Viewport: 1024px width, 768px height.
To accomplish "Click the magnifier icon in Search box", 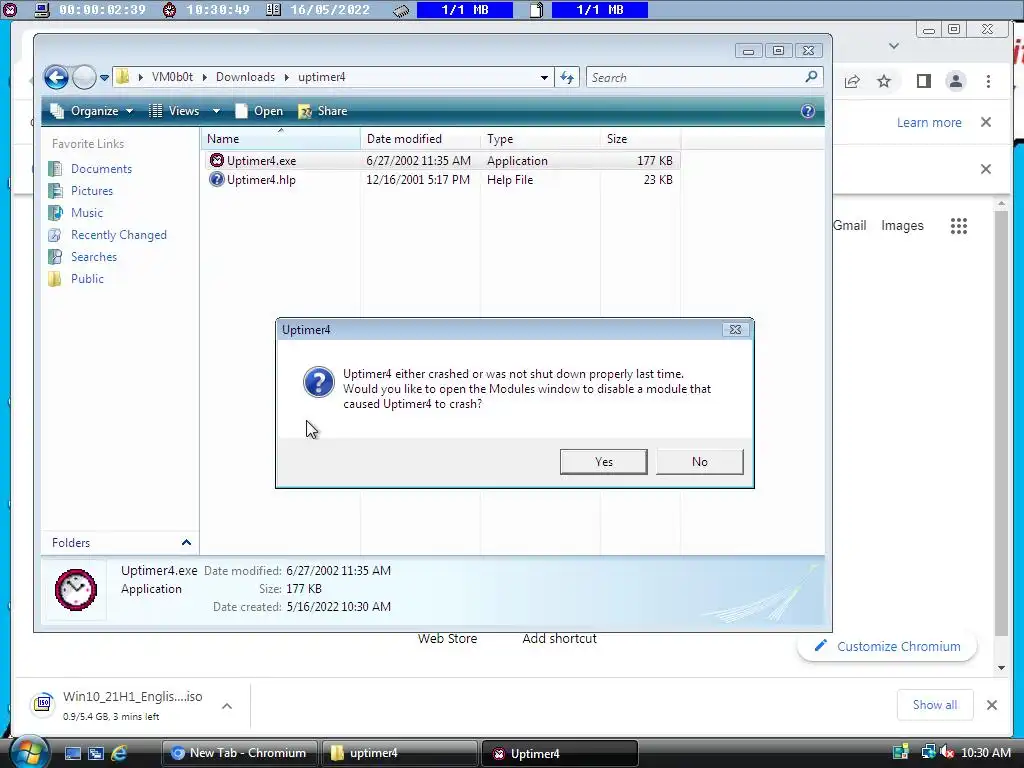I will [x=811, y=77].
